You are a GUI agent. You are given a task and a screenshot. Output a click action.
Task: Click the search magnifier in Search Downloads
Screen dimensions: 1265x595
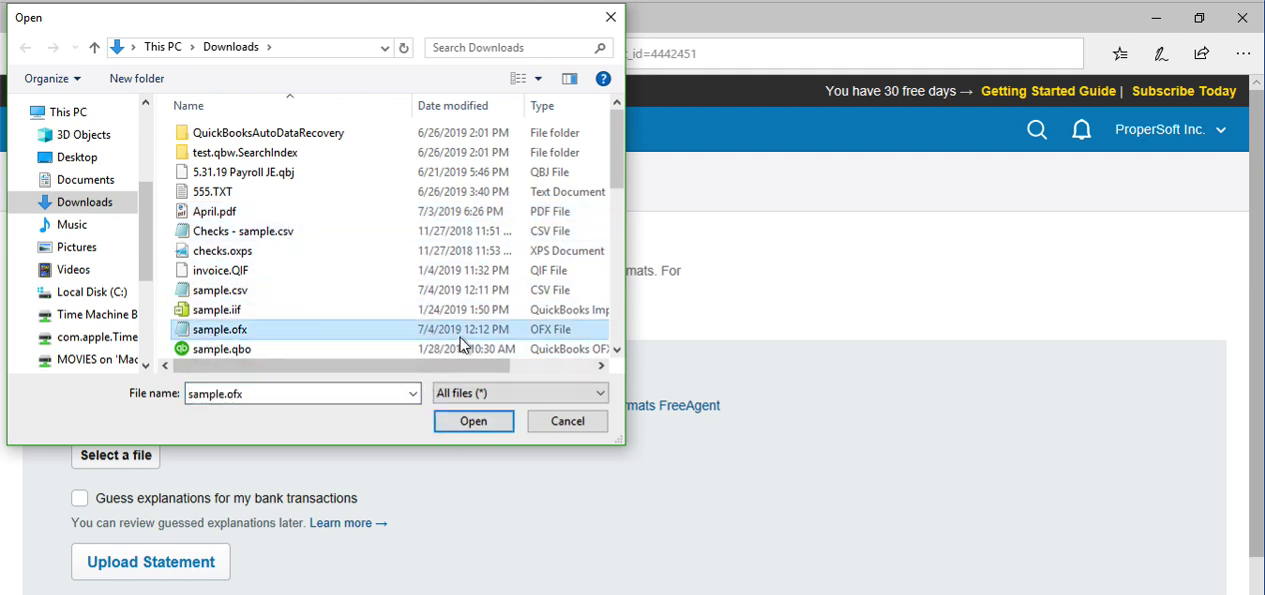(600, 48)
